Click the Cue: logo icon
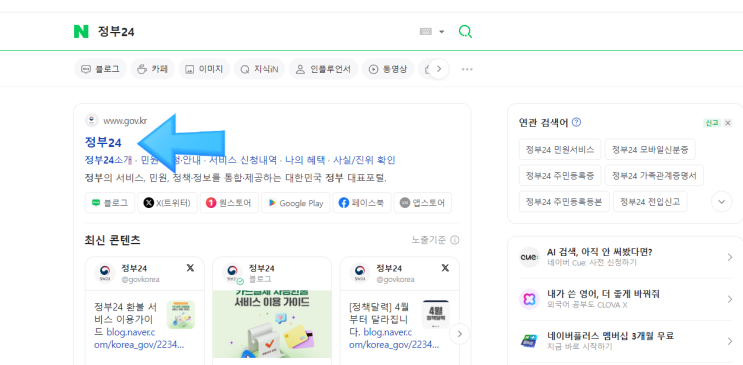The width and height of the screenshot is (743, 365). click(529, 257)
